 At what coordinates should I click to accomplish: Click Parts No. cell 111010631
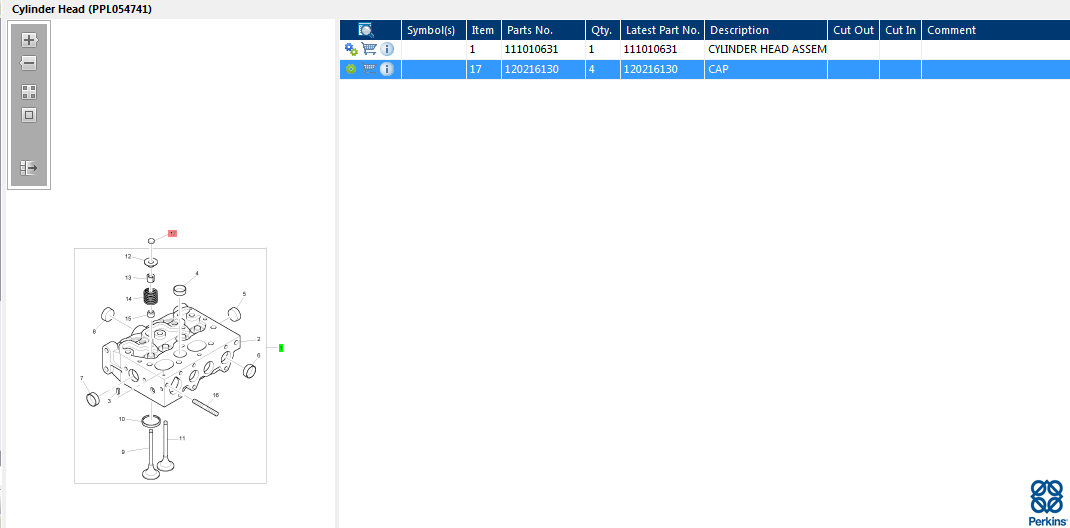pyautogui.click(x=543, y=49)
